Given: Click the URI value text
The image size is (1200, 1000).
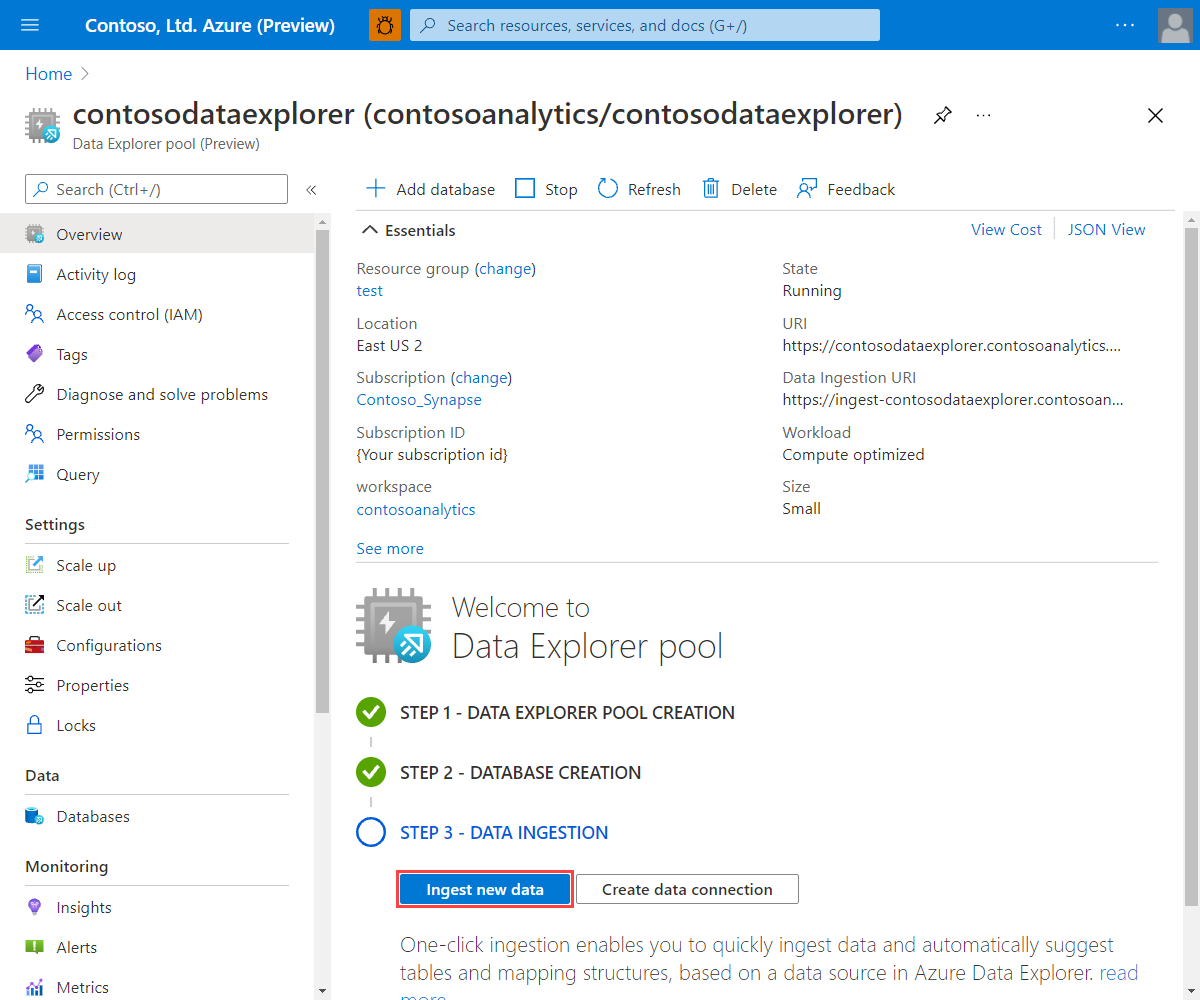Looking at the screenshot, I should (952, 345).
